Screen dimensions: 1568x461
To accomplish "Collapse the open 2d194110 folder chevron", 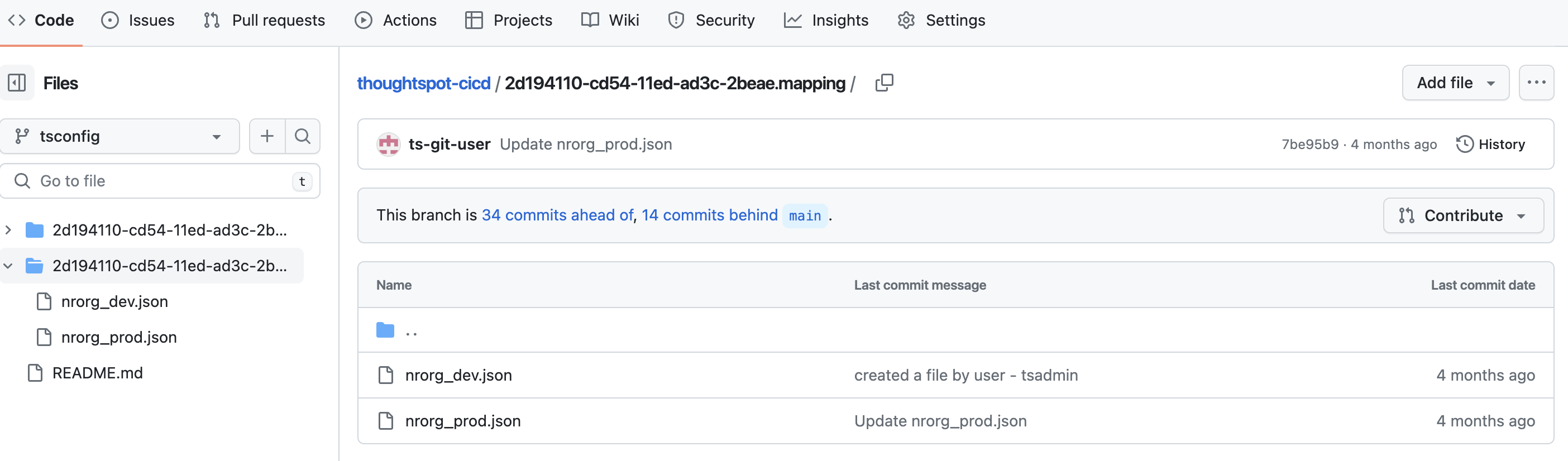I will (8, 266).
